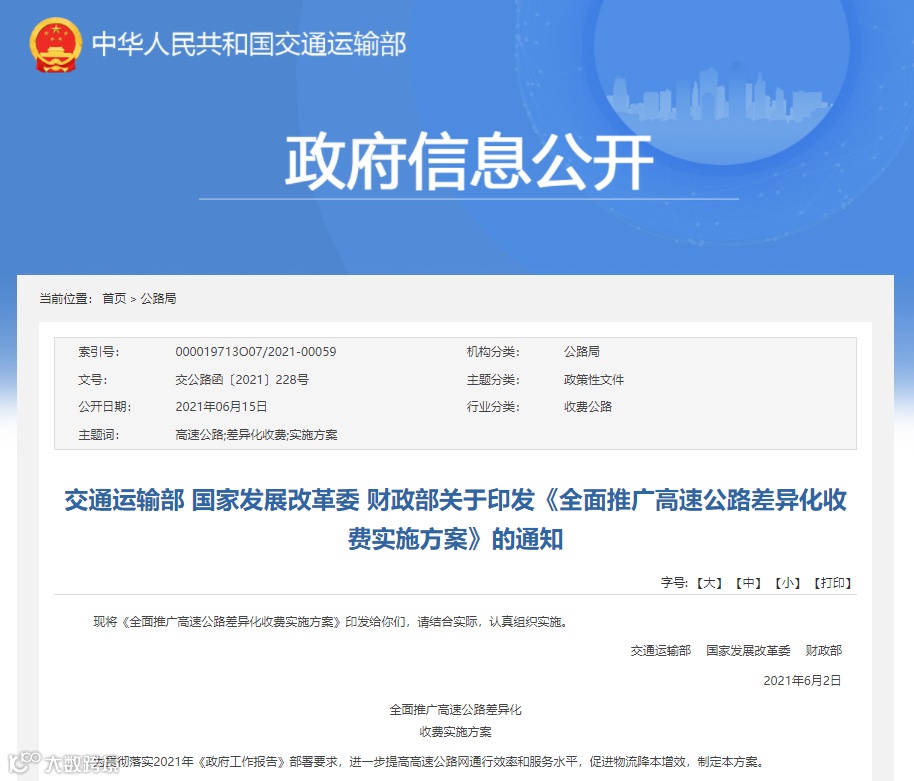
Task: Click the 当前位置 label
Action: (66, 298)
